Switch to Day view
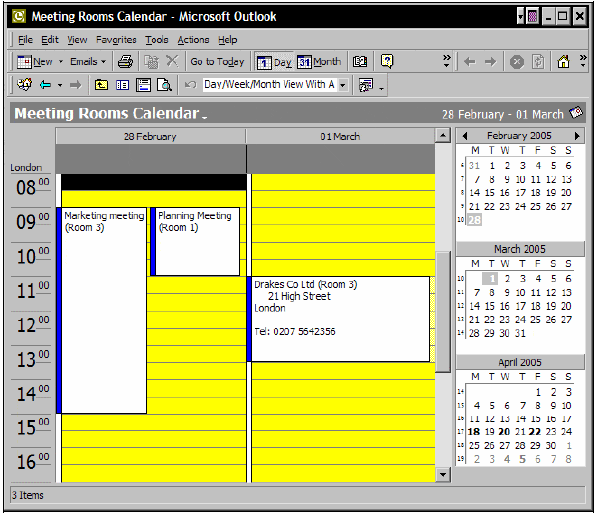Screen dimensions: 595x513 274,62
